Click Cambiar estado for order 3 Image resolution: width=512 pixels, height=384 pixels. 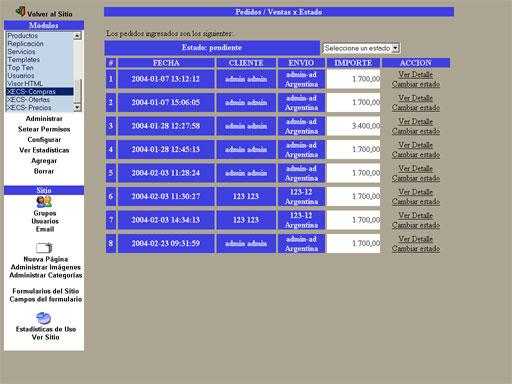[416, 131]
